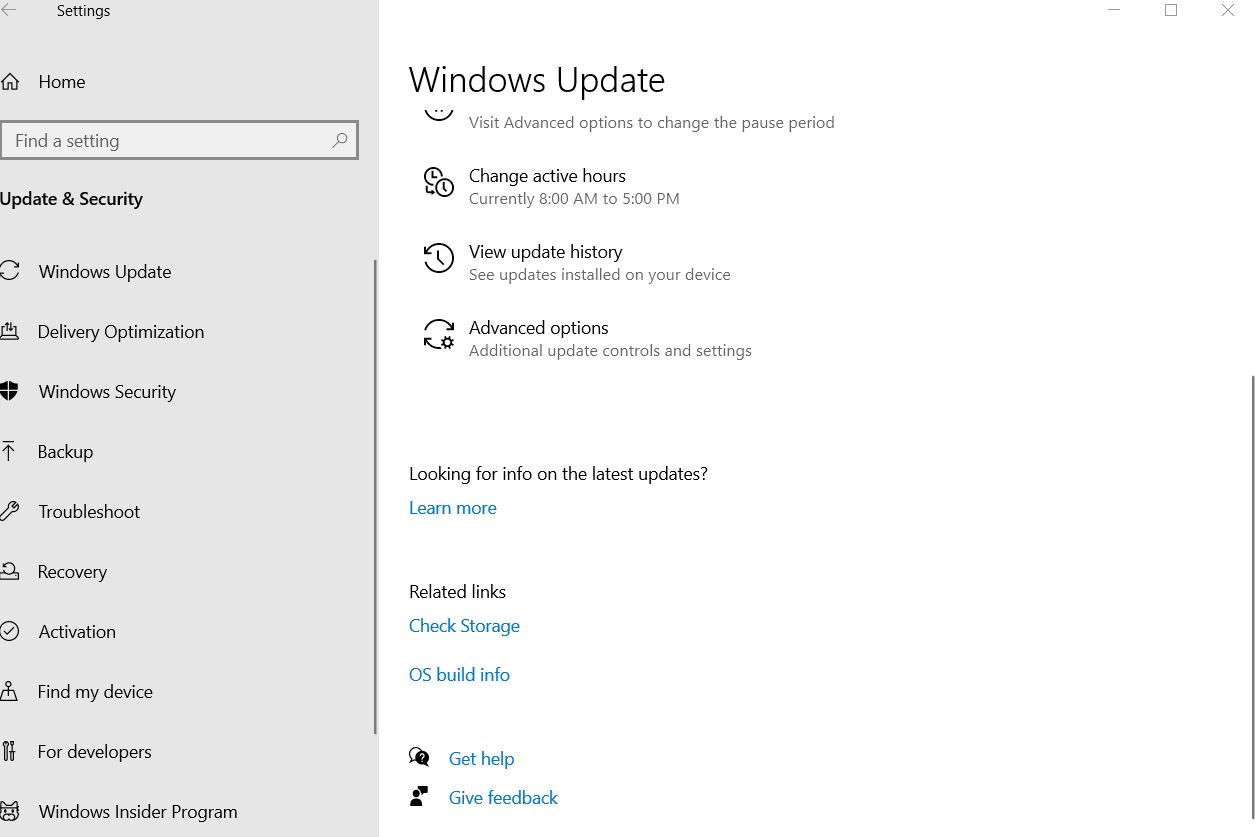Navigate to Home in the sidebar
1255x837 pixels.
tap(61, 82)
